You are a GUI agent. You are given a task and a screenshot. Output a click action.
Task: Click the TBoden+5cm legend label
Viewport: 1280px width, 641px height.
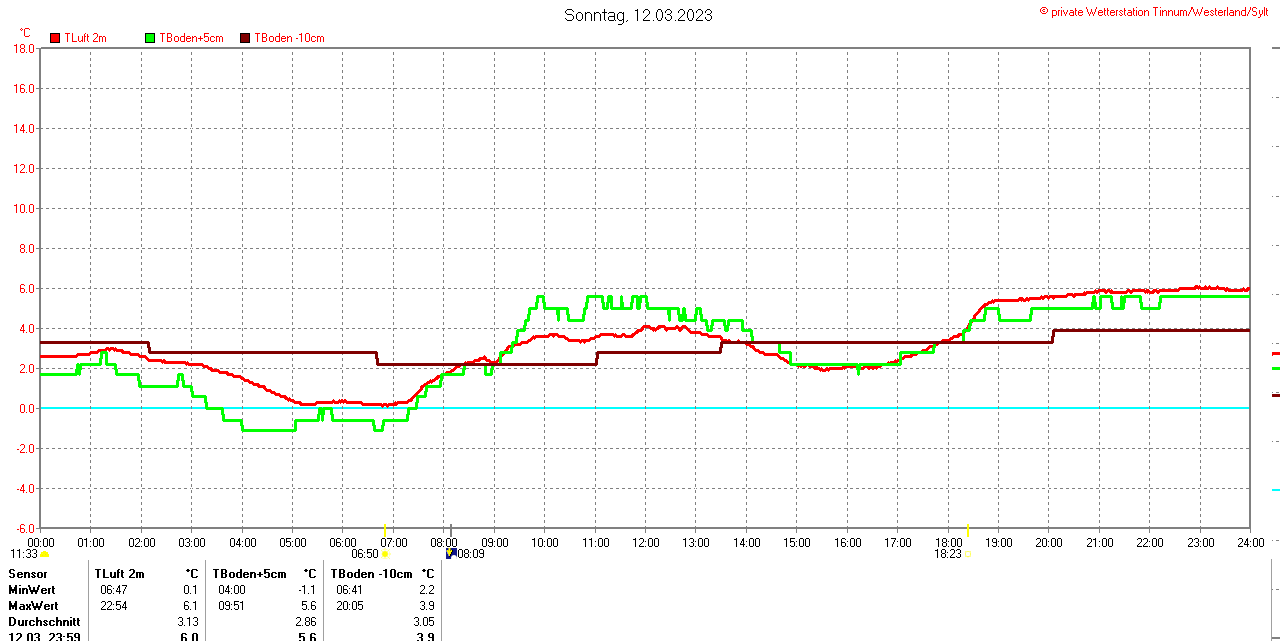pyautogui.click(x=191, y=38)
